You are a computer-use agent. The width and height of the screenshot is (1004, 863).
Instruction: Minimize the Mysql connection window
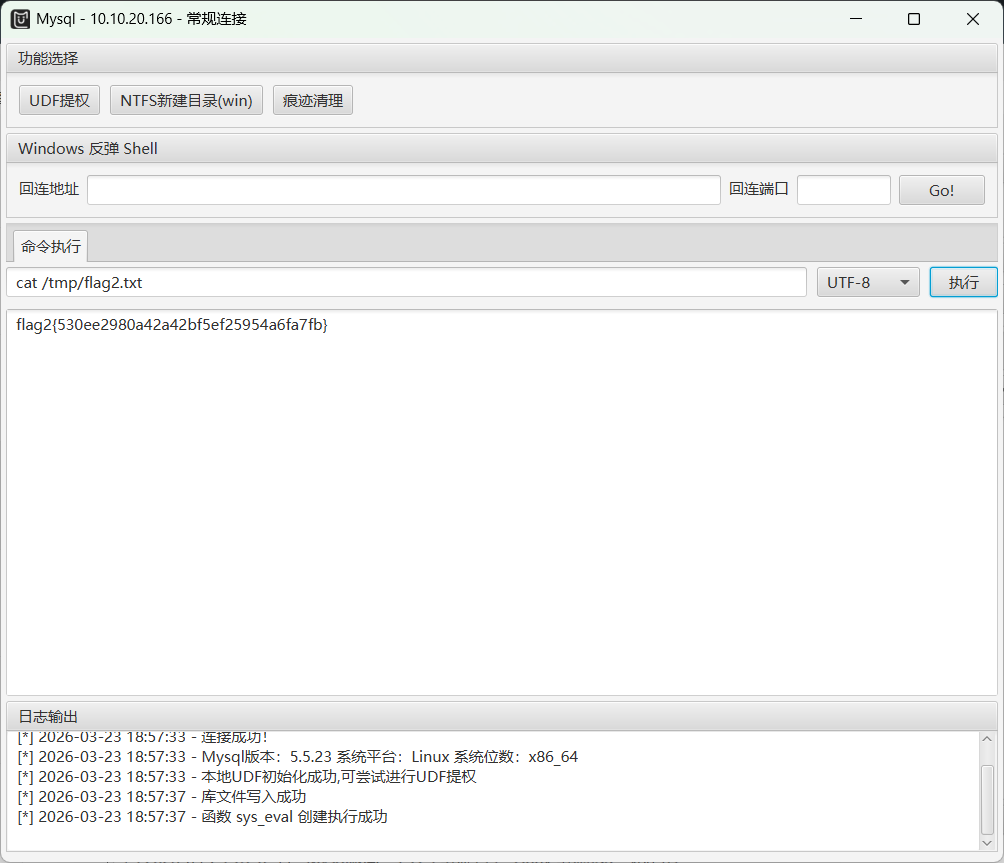(x=855, y=19)
